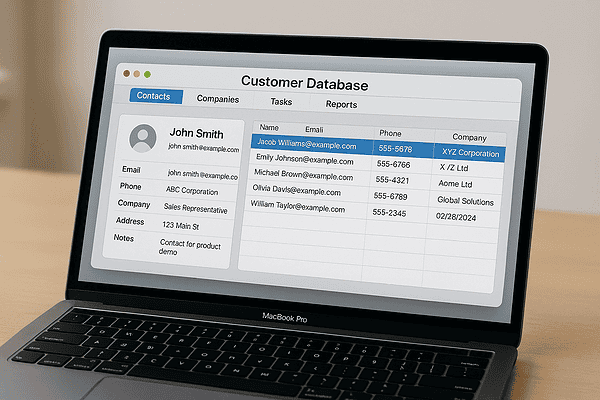
Task: Click the Email column header
Action: click(x=314, y=130)
